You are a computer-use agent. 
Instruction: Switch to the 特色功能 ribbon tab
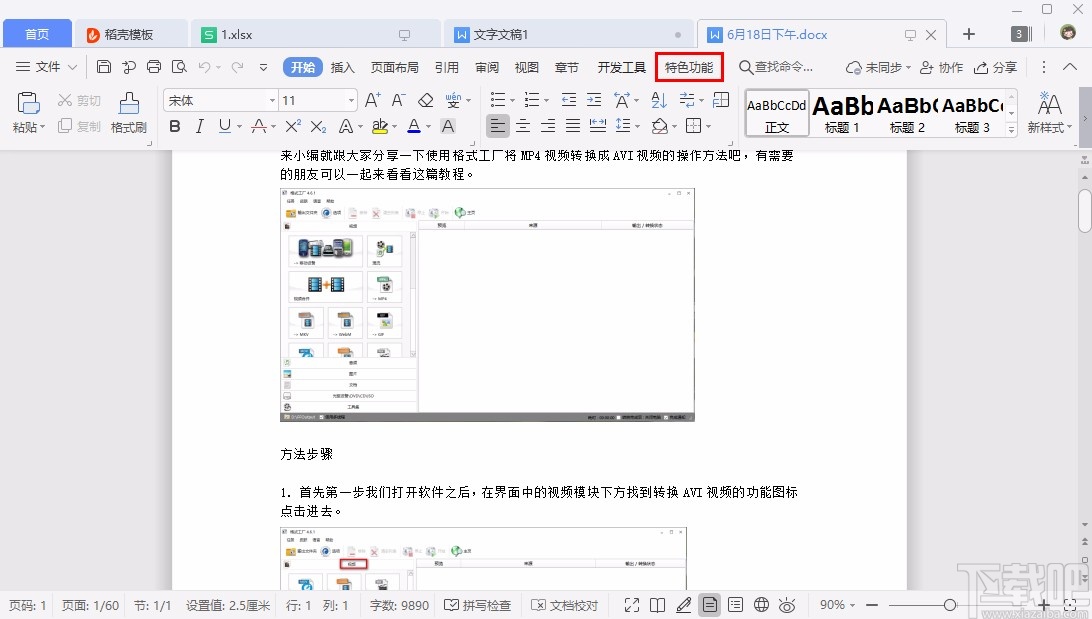click(688, 67)
